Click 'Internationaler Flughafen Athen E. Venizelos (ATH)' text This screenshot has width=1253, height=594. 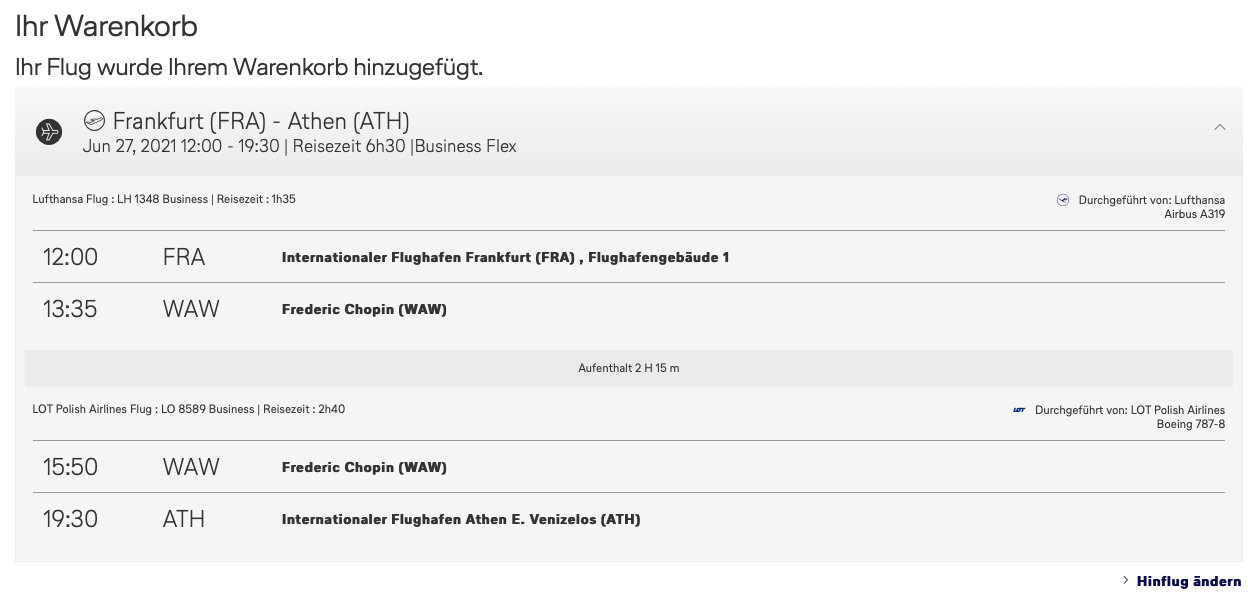[461, 519]
